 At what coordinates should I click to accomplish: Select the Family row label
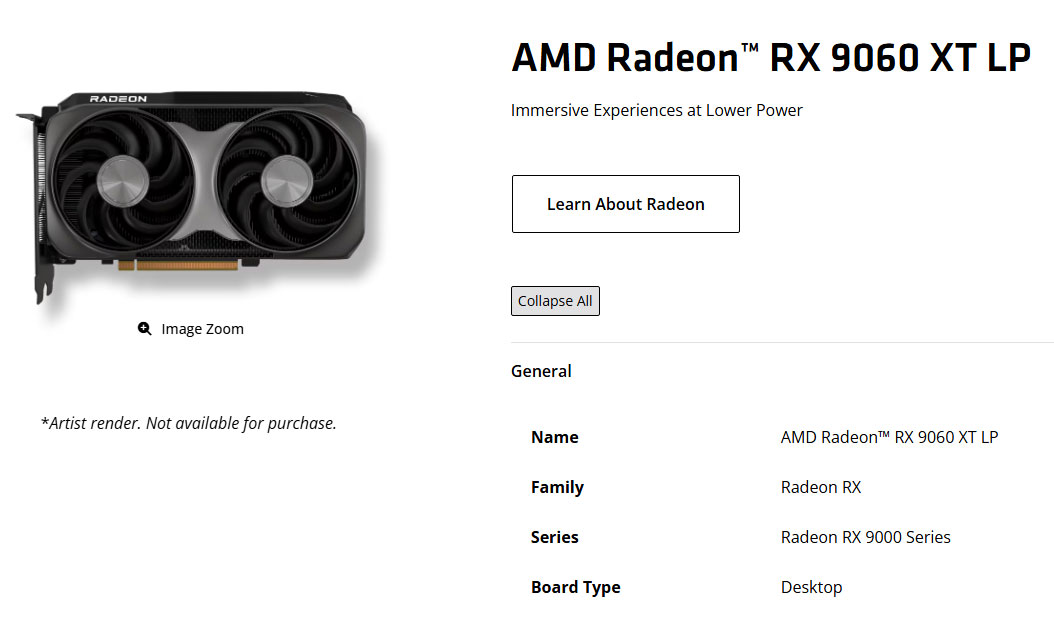(557, 487)
